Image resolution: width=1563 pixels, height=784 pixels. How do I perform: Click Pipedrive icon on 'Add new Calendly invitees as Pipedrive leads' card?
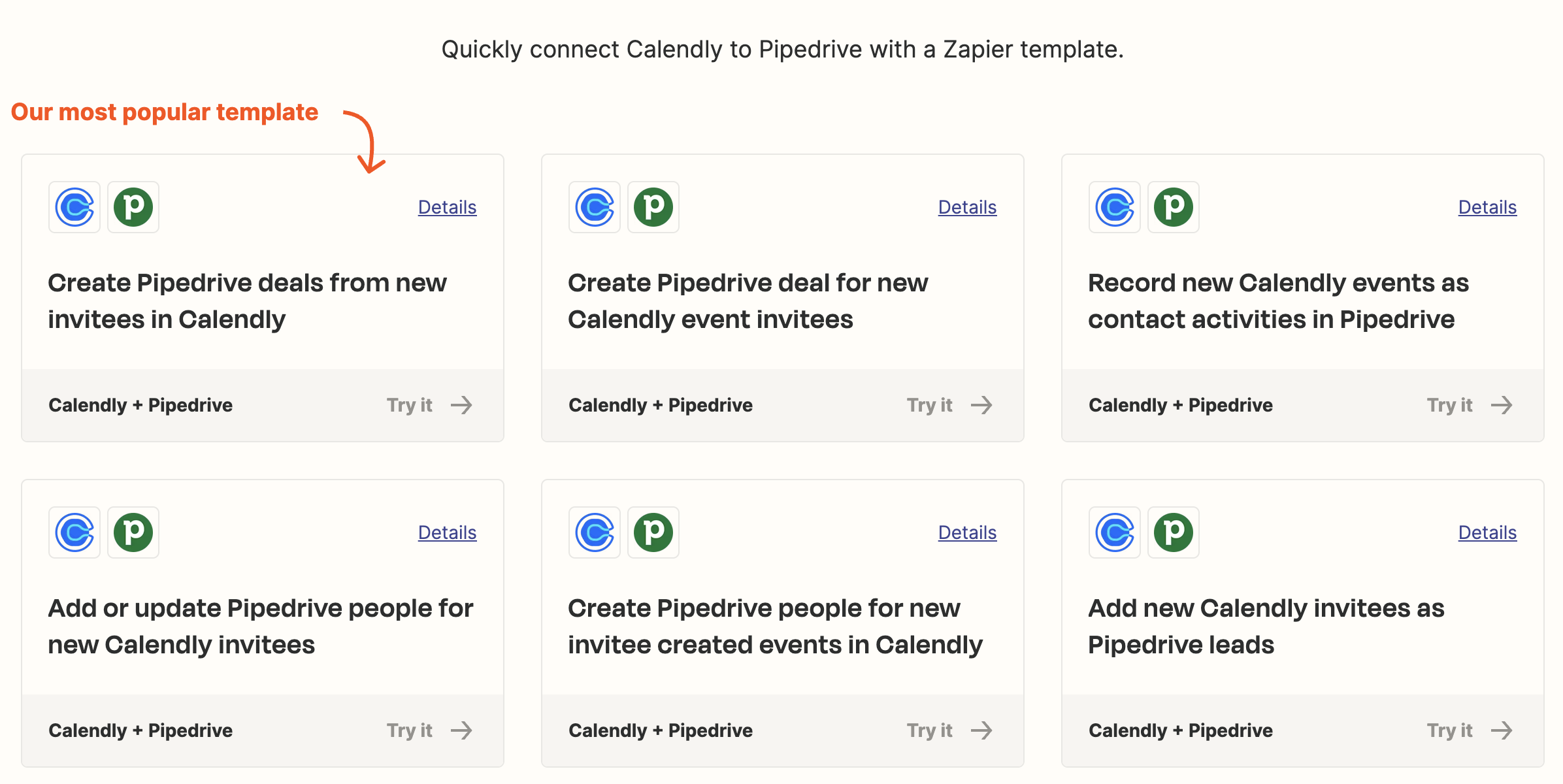coord(1174,532)
